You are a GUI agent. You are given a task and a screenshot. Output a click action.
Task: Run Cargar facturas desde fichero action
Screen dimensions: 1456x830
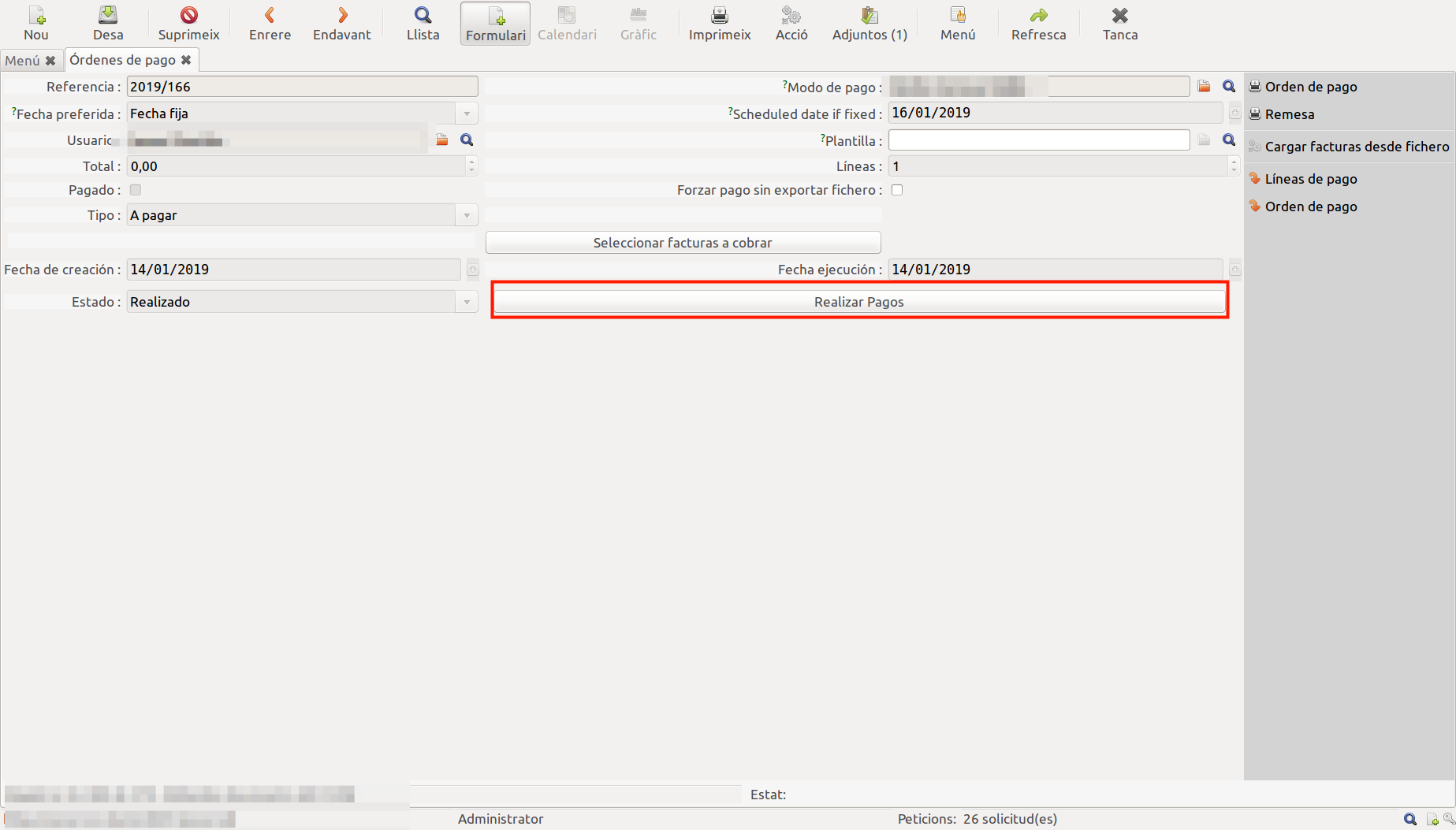1349,147
